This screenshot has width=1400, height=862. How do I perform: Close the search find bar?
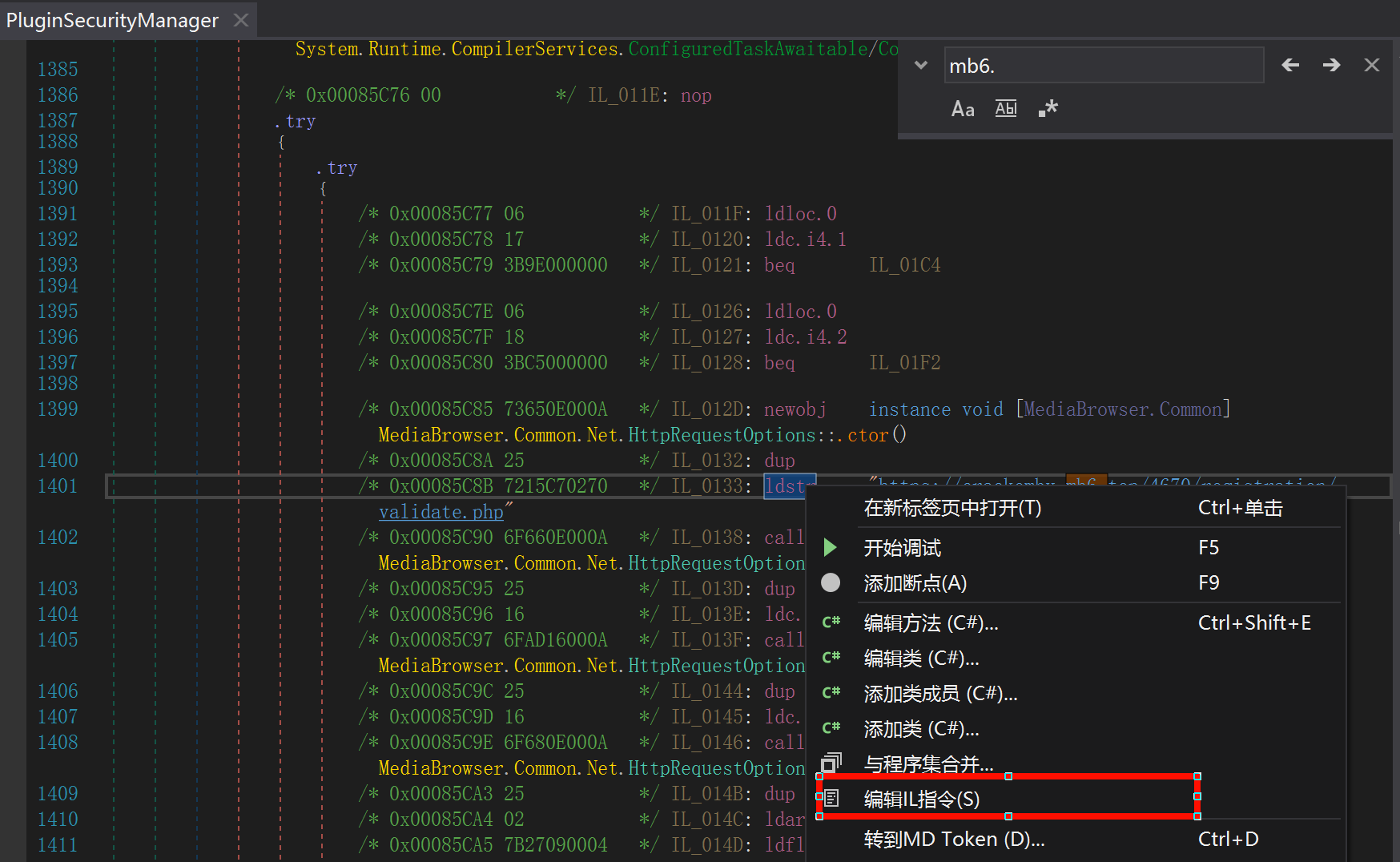tap(1371, 66)
